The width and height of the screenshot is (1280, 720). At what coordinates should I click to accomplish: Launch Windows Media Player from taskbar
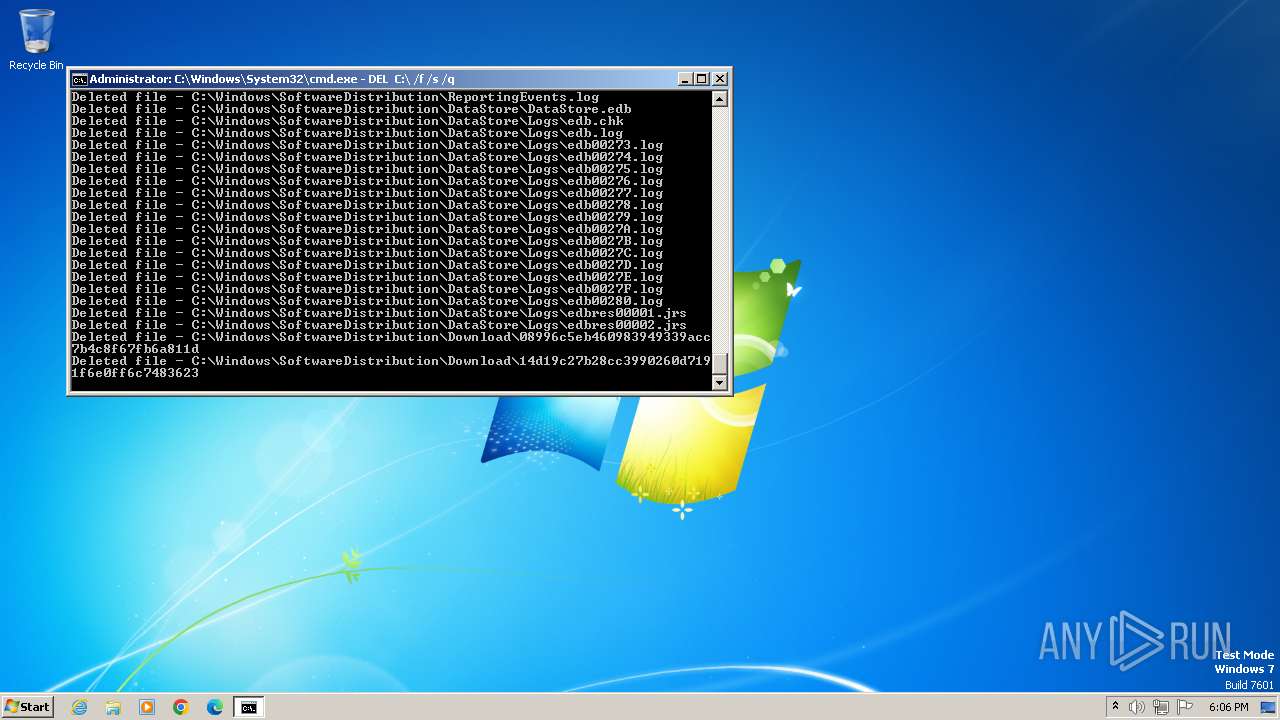(x=147, y=707)
